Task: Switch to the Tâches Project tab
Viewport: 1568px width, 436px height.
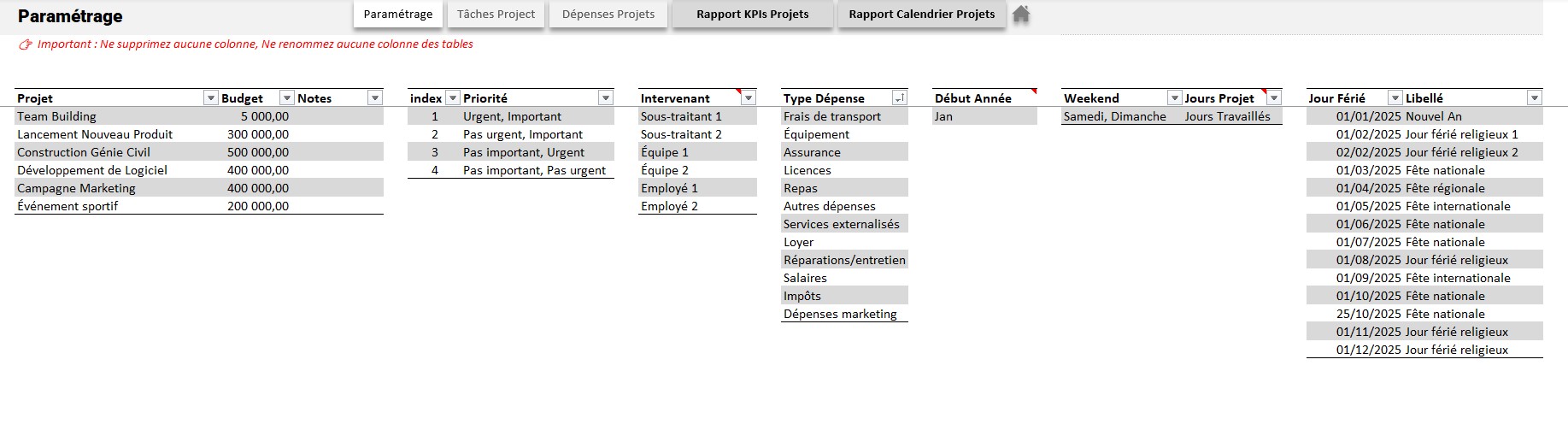Action: 496,15
